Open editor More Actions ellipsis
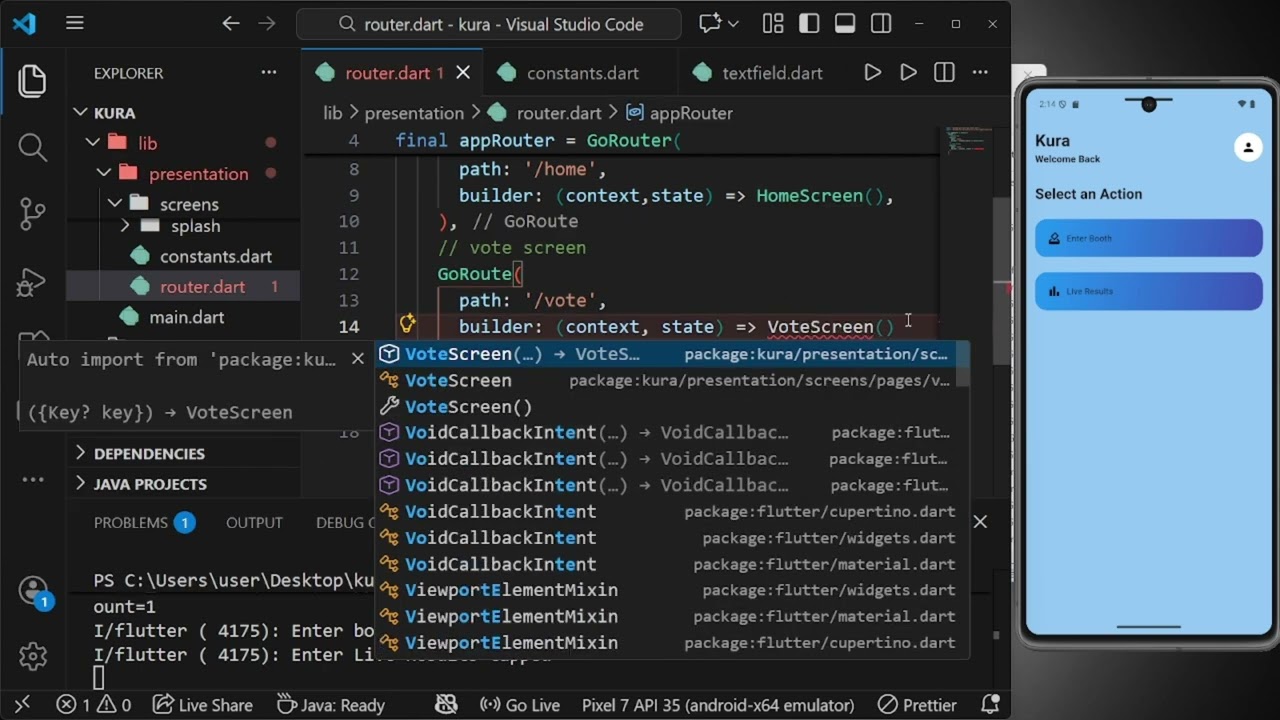Image resolution: width=1280 pixels, height=720 pixels. 980,72
